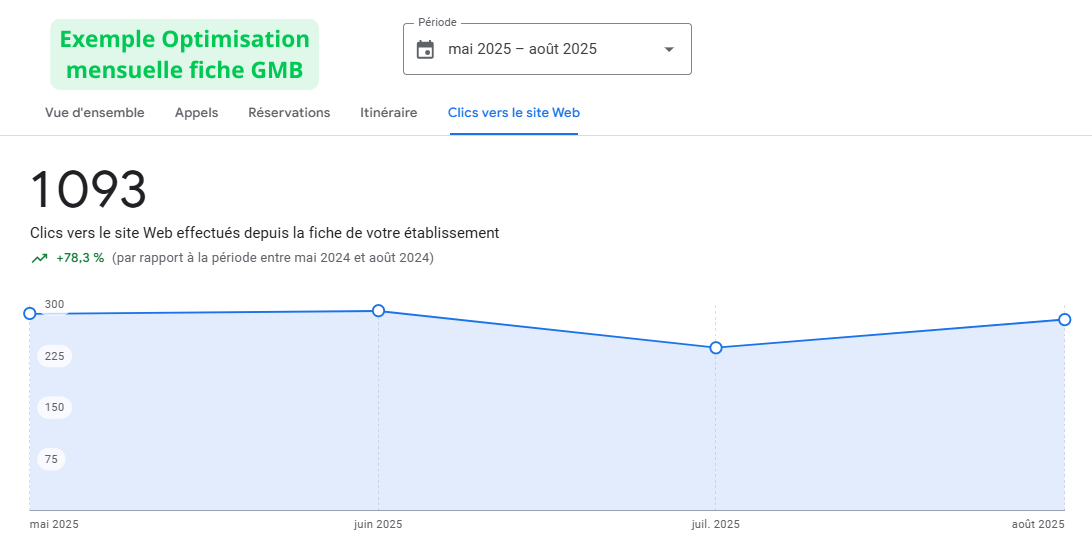Viewport: 1092px width, 544px height.
Task: Select the juil. 2025 chart data point
Action: coord(716,348)
